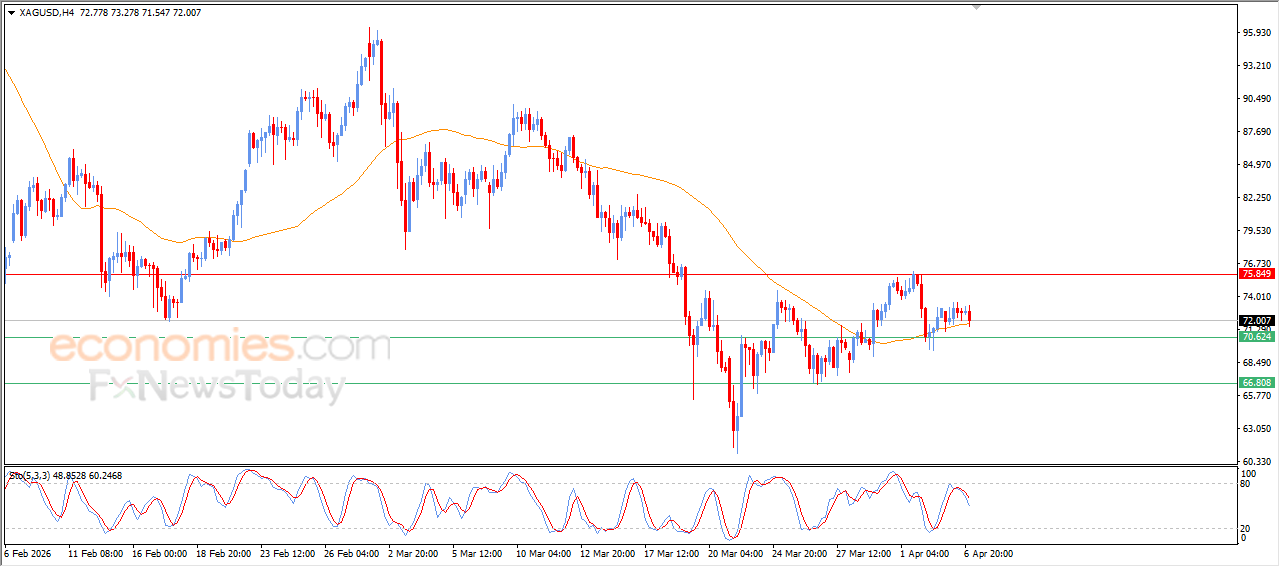Image resolution: width=1280 pixels, height=567 pixels.
Task: Select the 75.849 red price tag
Action: 1256,274
